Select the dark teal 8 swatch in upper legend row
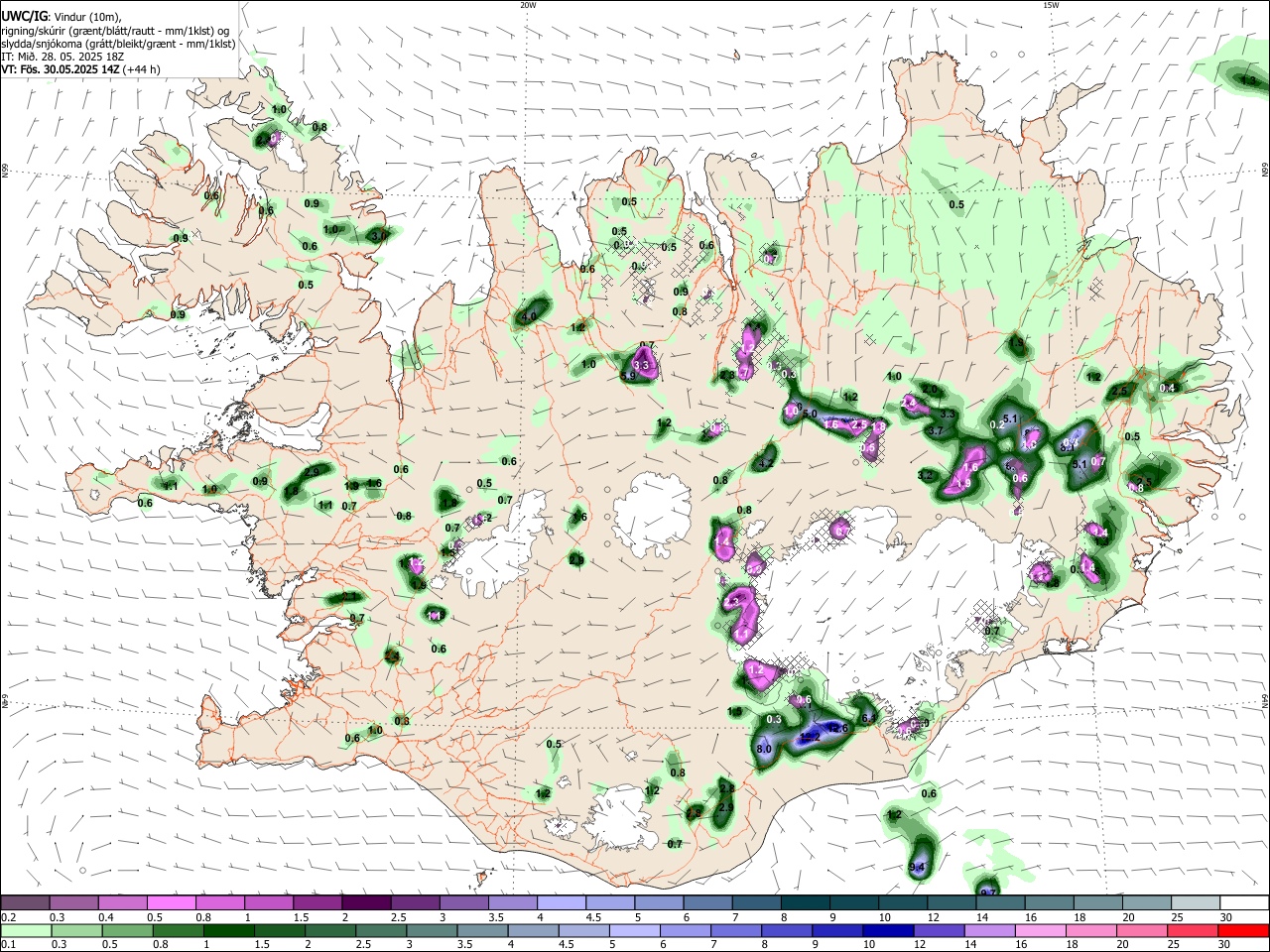1270x952 pixels. click(x=806, y=903)
